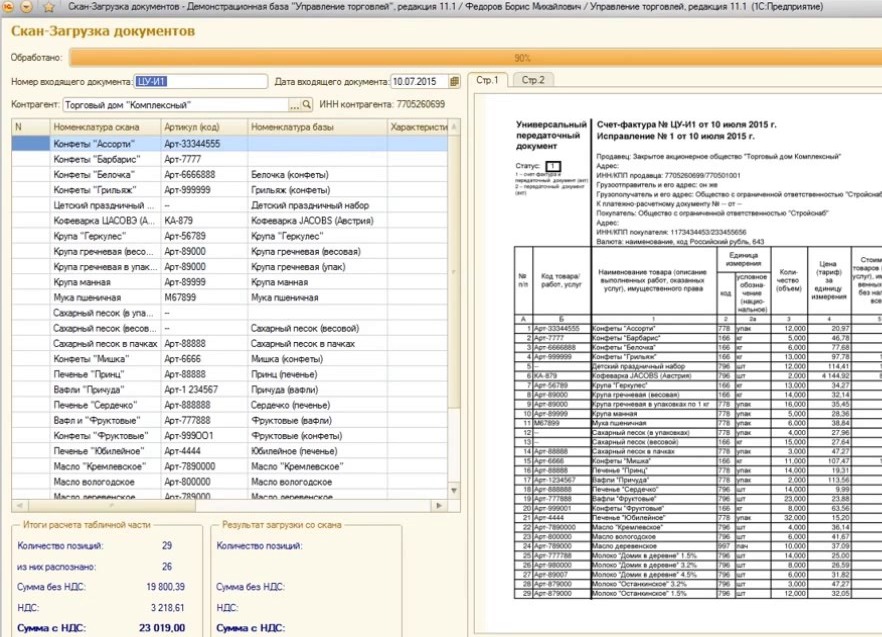Click the 90% progress bar
Viewport: 882px width, 637px height.
(476, 58)
